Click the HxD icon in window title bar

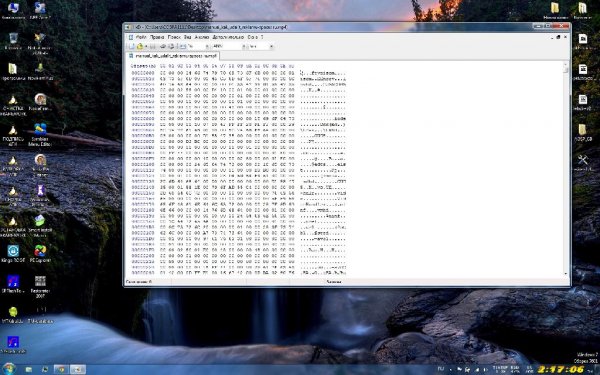coord(128,27)
